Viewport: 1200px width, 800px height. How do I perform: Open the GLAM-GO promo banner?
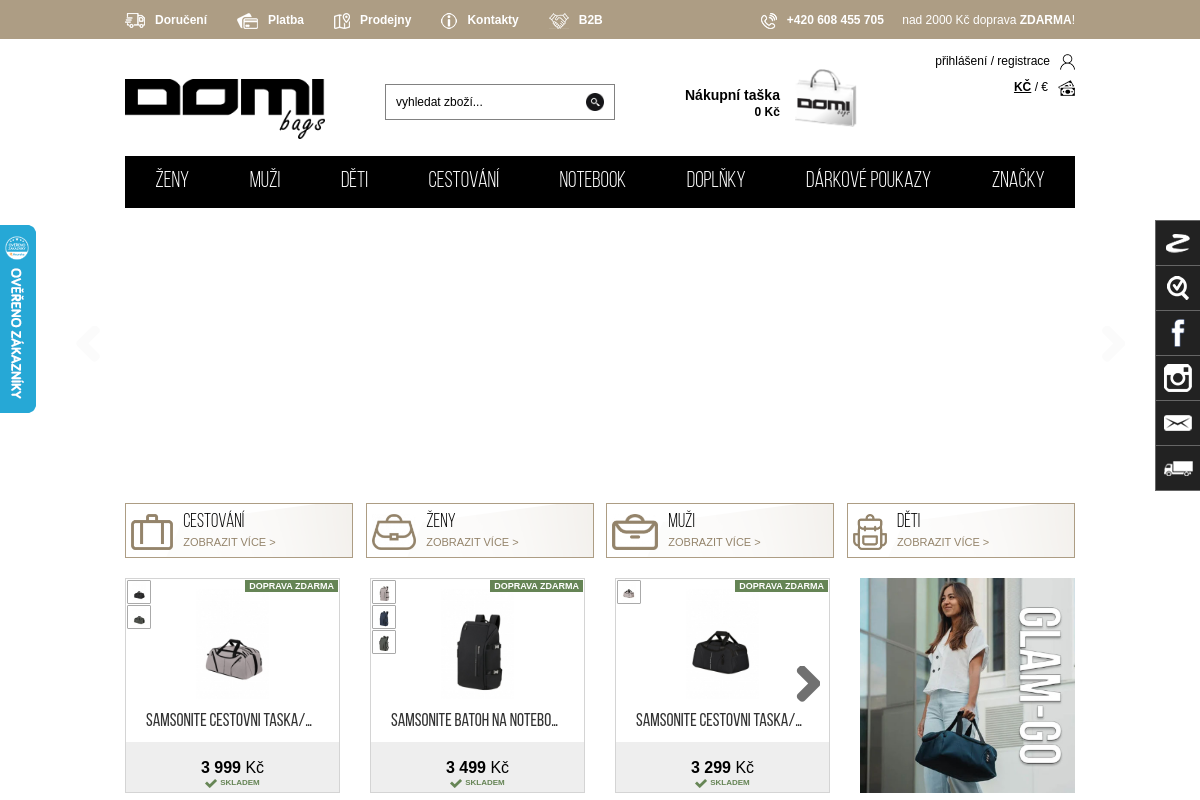coord(967,686)
